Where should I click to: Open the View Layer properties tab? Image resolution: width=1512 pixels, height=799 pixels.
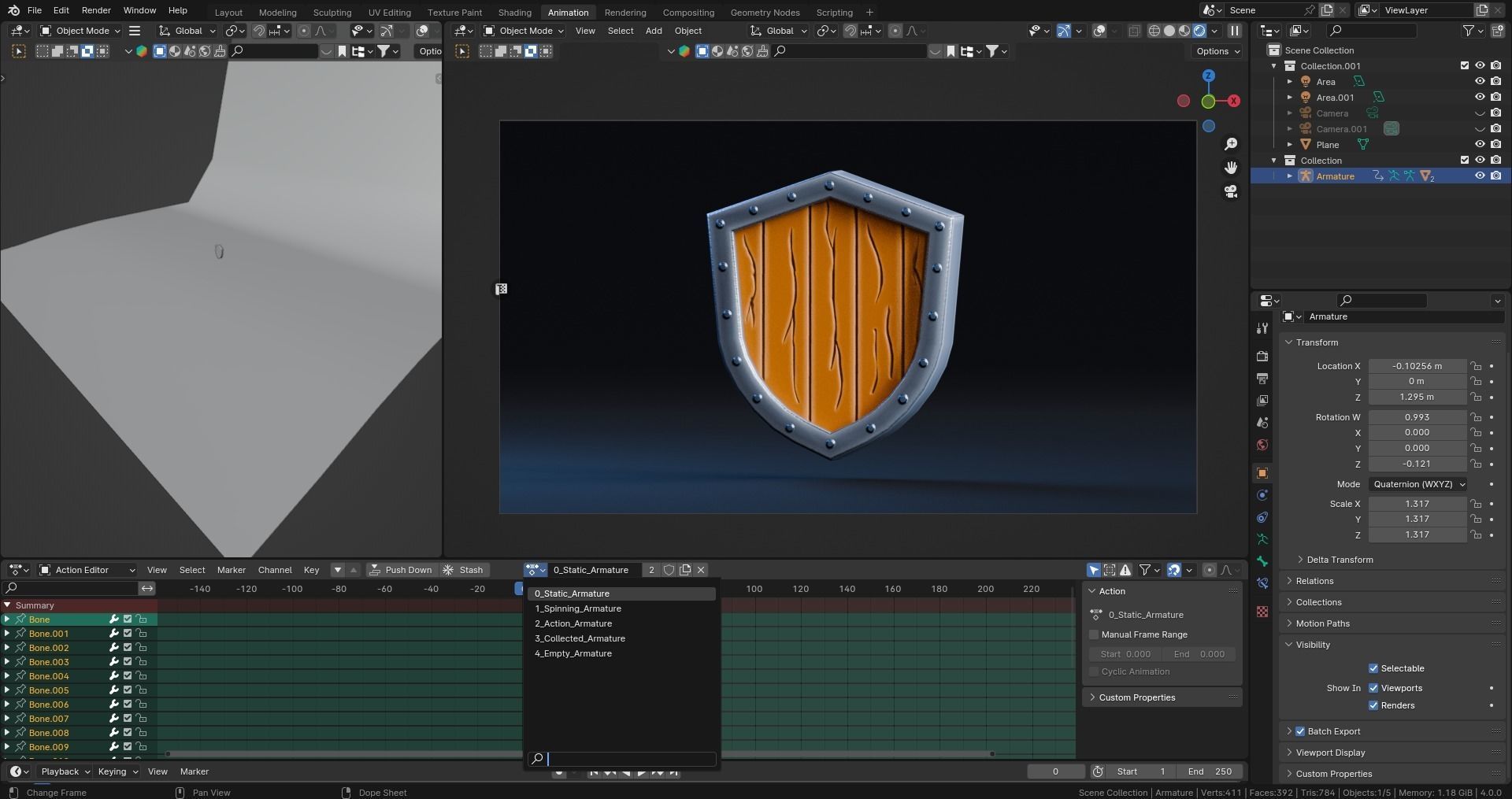pos(1262,401)
